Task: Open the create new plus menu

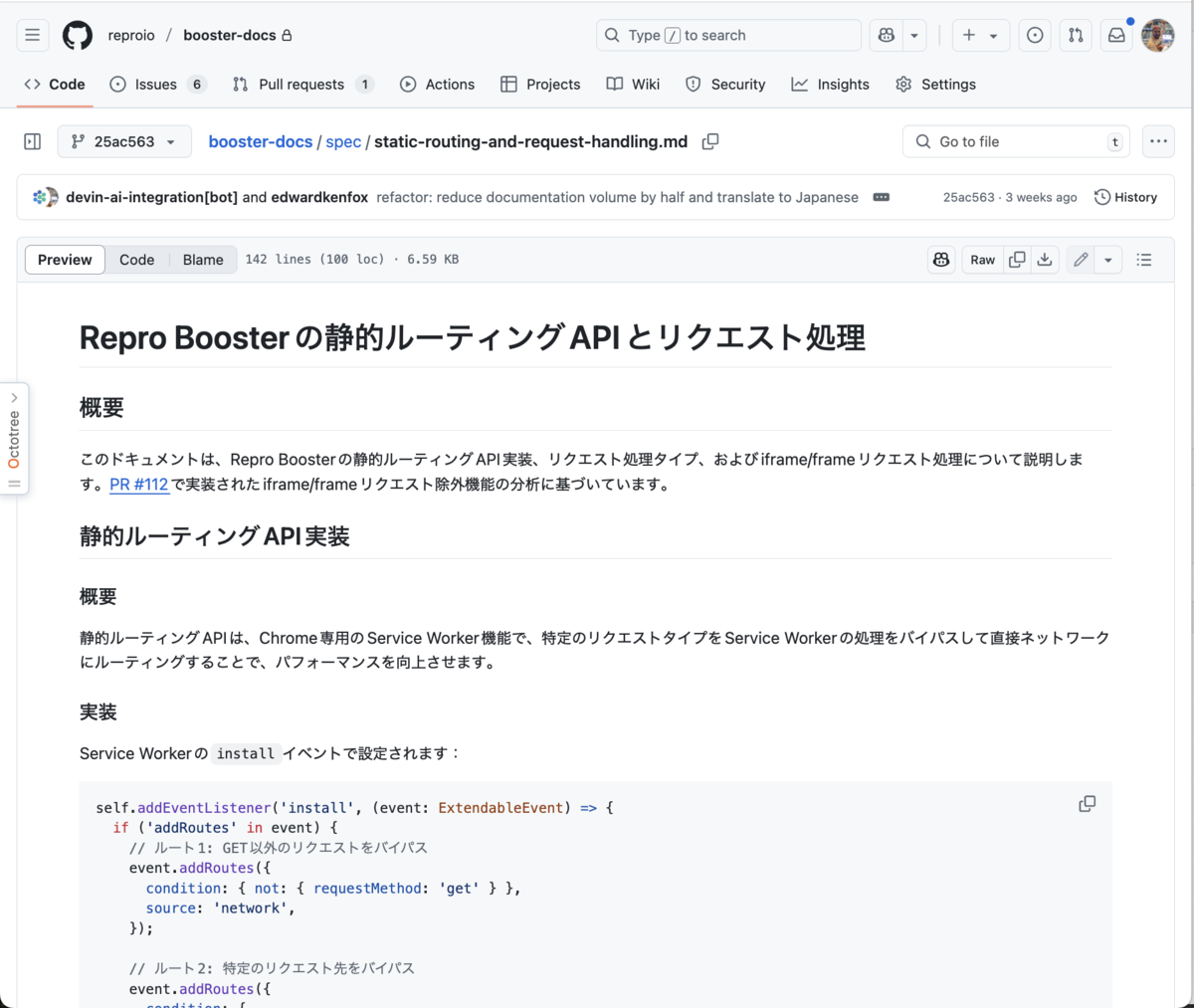Action: (980, 35)
